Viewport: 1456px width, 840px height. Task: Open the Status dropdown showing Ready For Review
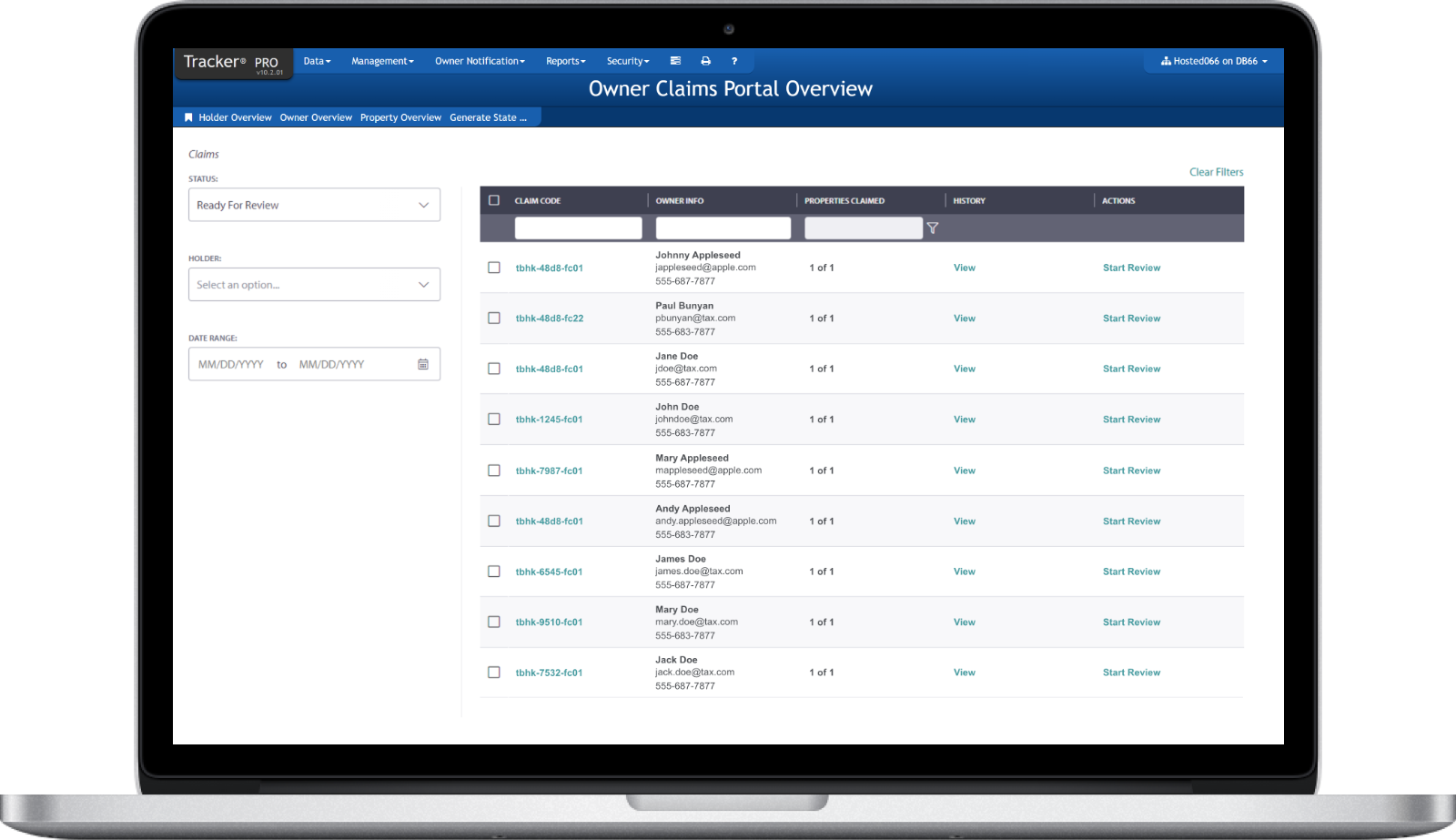tap(314, 205)
